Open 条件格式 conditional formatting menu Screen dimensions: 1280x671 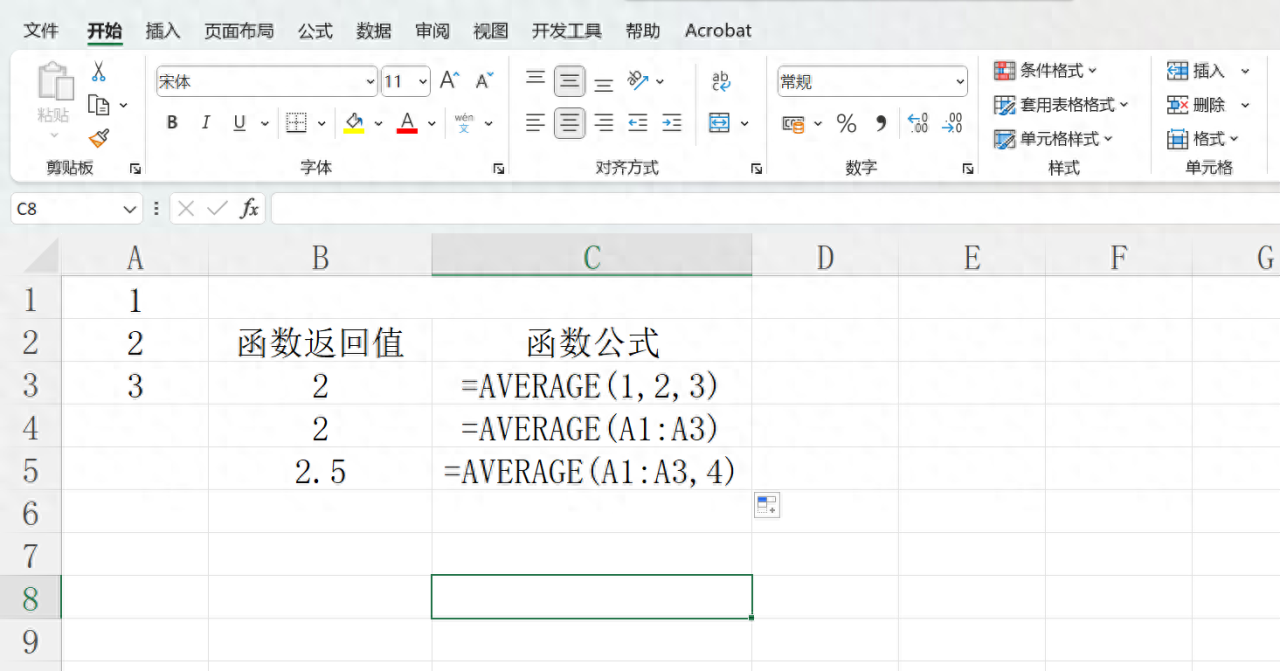click(x=1046, y=71)
